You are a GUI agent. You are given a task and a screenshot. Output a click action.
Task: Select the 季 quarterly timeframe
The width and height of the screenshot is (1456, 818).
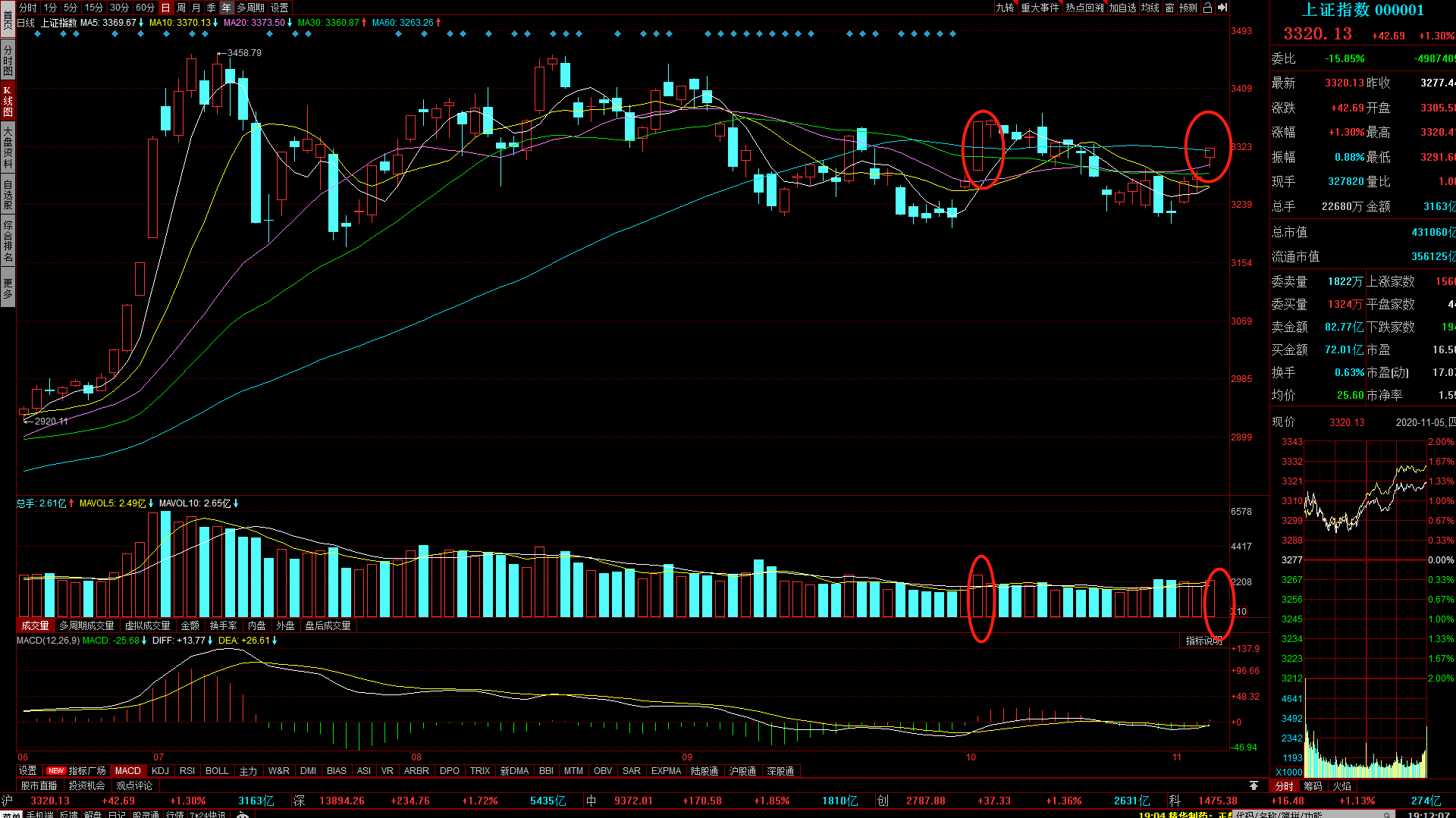pyautogui.click(x=212, y=8)
